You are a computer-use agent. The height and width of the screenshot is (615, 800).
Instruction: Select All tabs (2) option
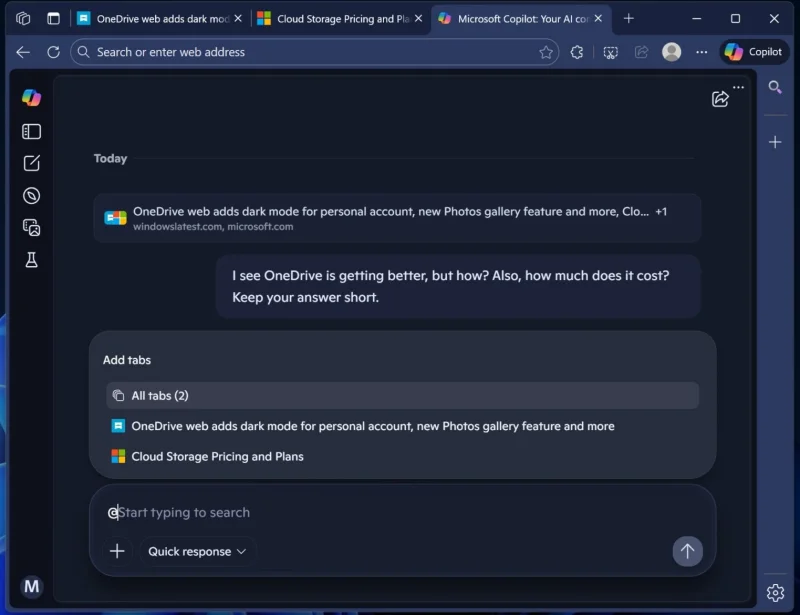coord(402,396)
